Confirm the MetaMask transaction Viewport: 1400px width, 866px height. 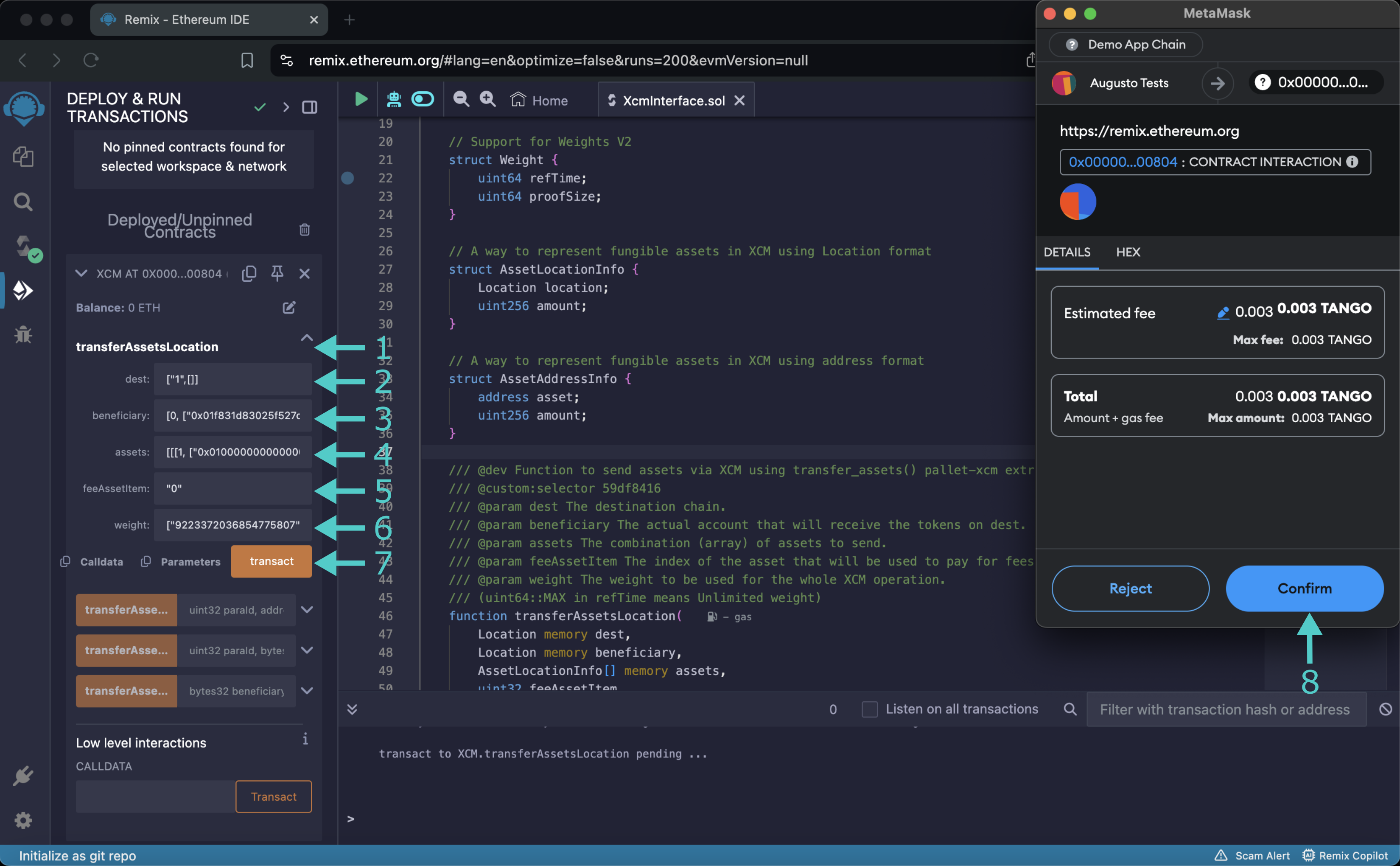tap(1305, 588)
